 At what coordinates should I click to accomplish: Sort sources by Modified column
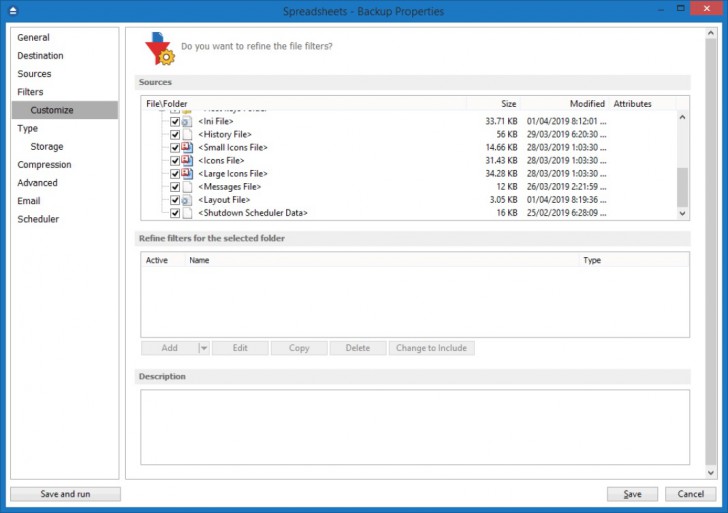565,104
